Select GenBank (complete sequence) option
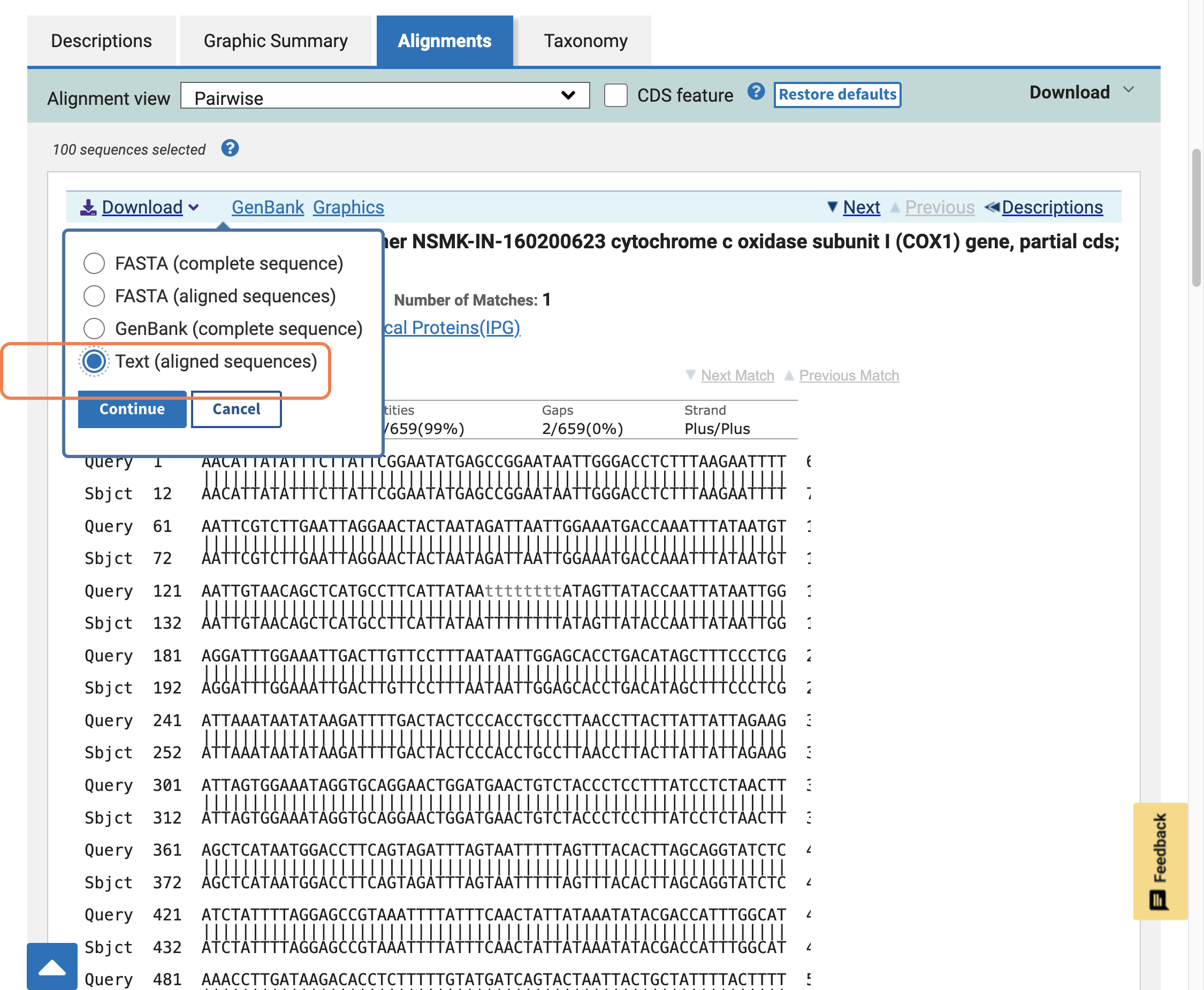This screenshot has width=1204, height=990. tap(94, 329)
